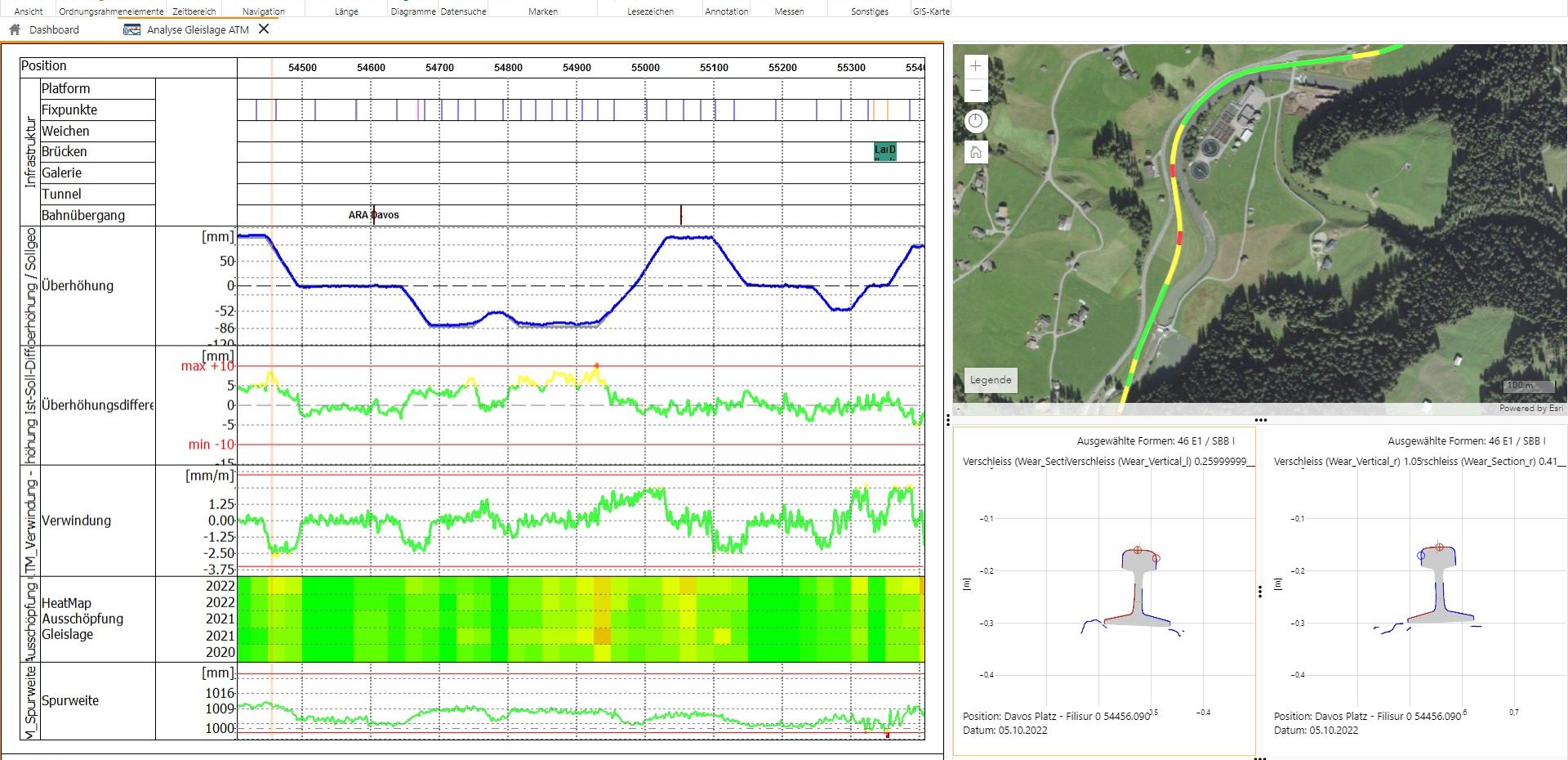Open the Marken ribbon group

[x=543, y=11]
